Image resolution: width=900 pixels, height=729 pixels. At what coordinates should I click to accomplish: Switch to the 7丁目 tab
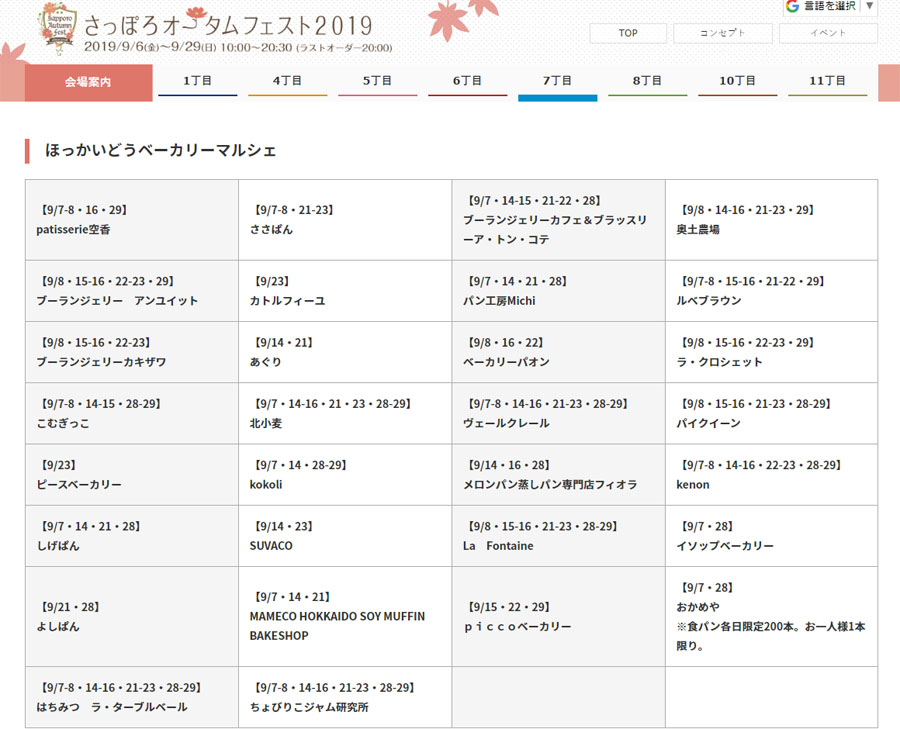pos(557,83)
